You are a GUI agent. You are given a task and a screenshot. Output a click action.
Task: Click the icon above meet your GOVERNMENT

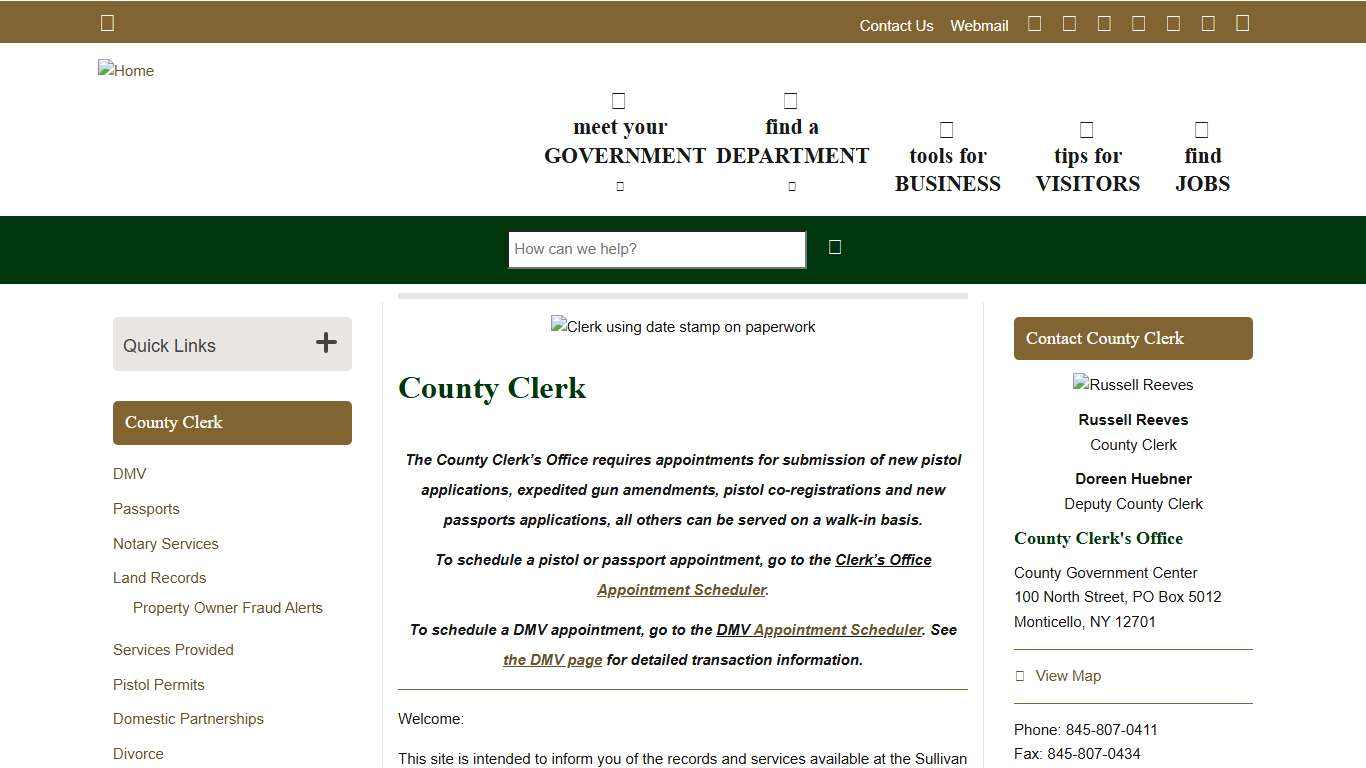point(618,100)
